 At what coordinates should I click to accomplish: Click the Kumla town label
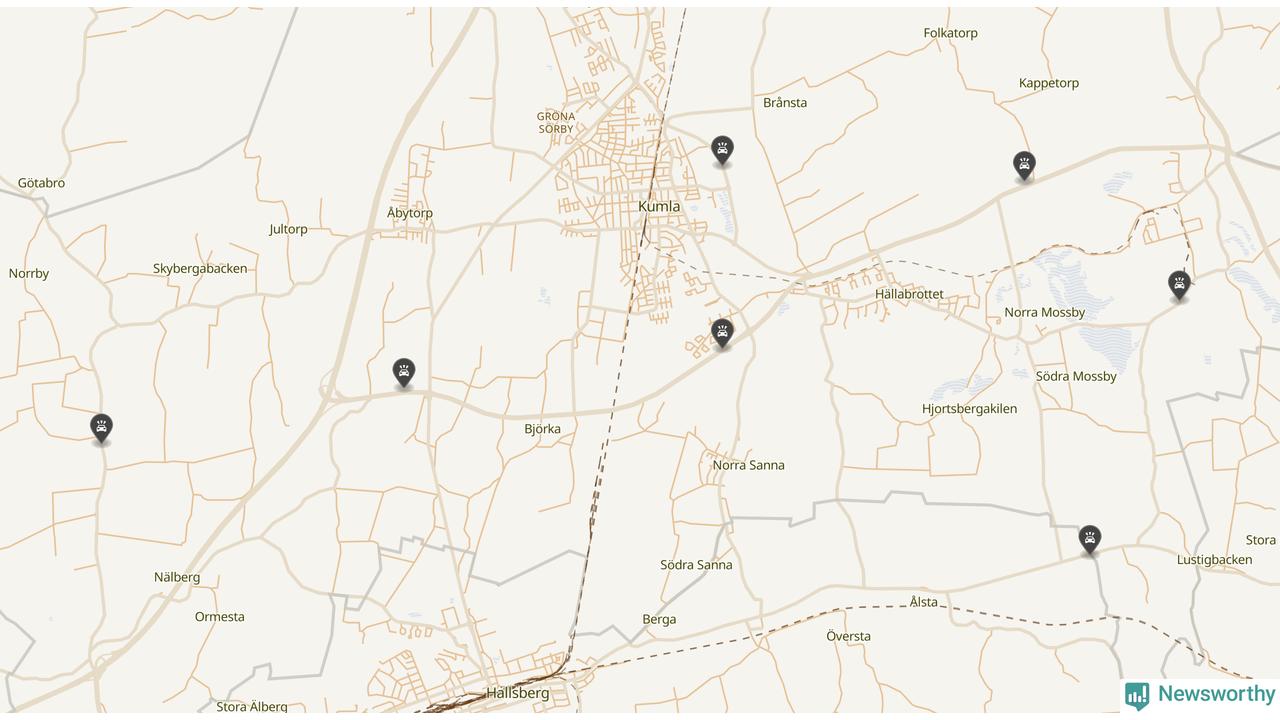(659, 207)
